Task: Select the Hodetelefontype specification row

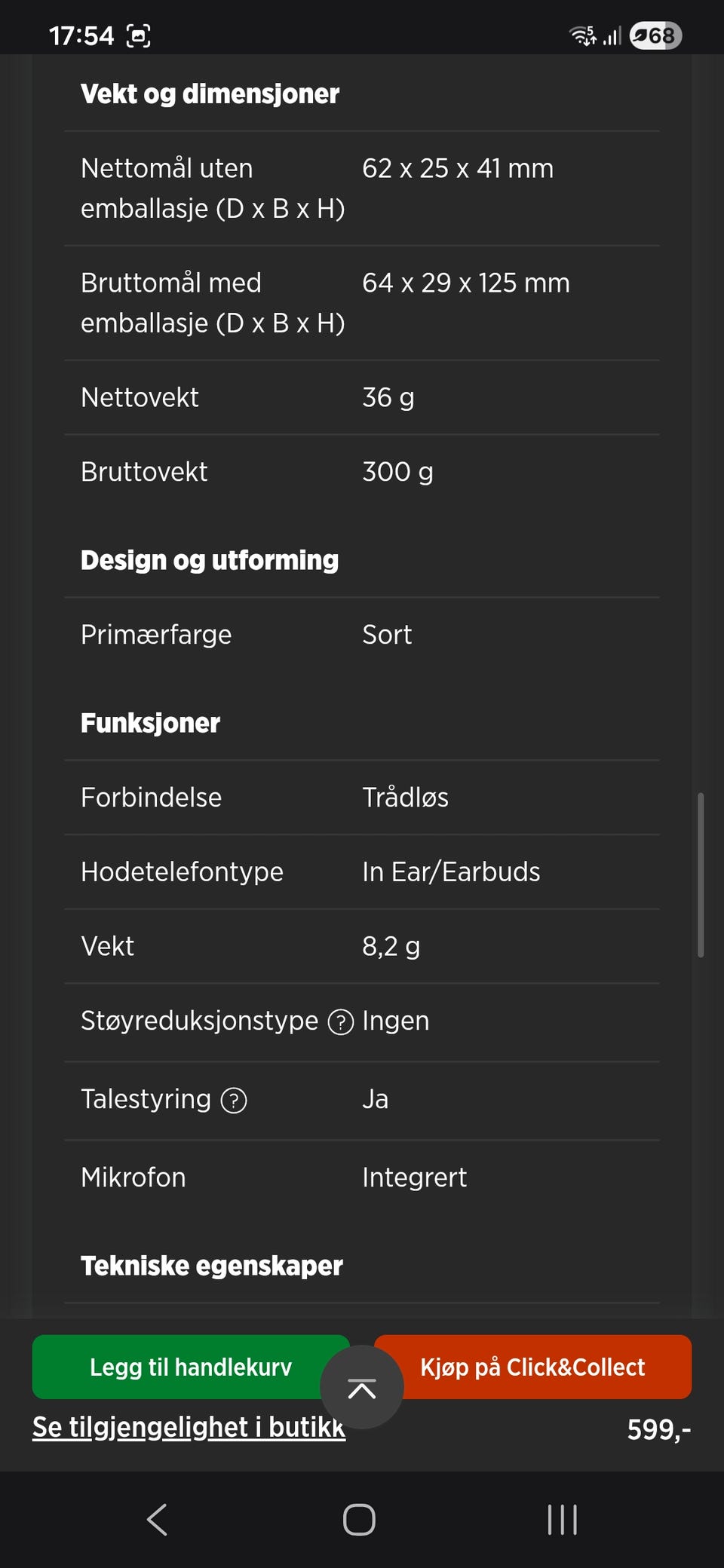Action: click(x=362, y=871)
